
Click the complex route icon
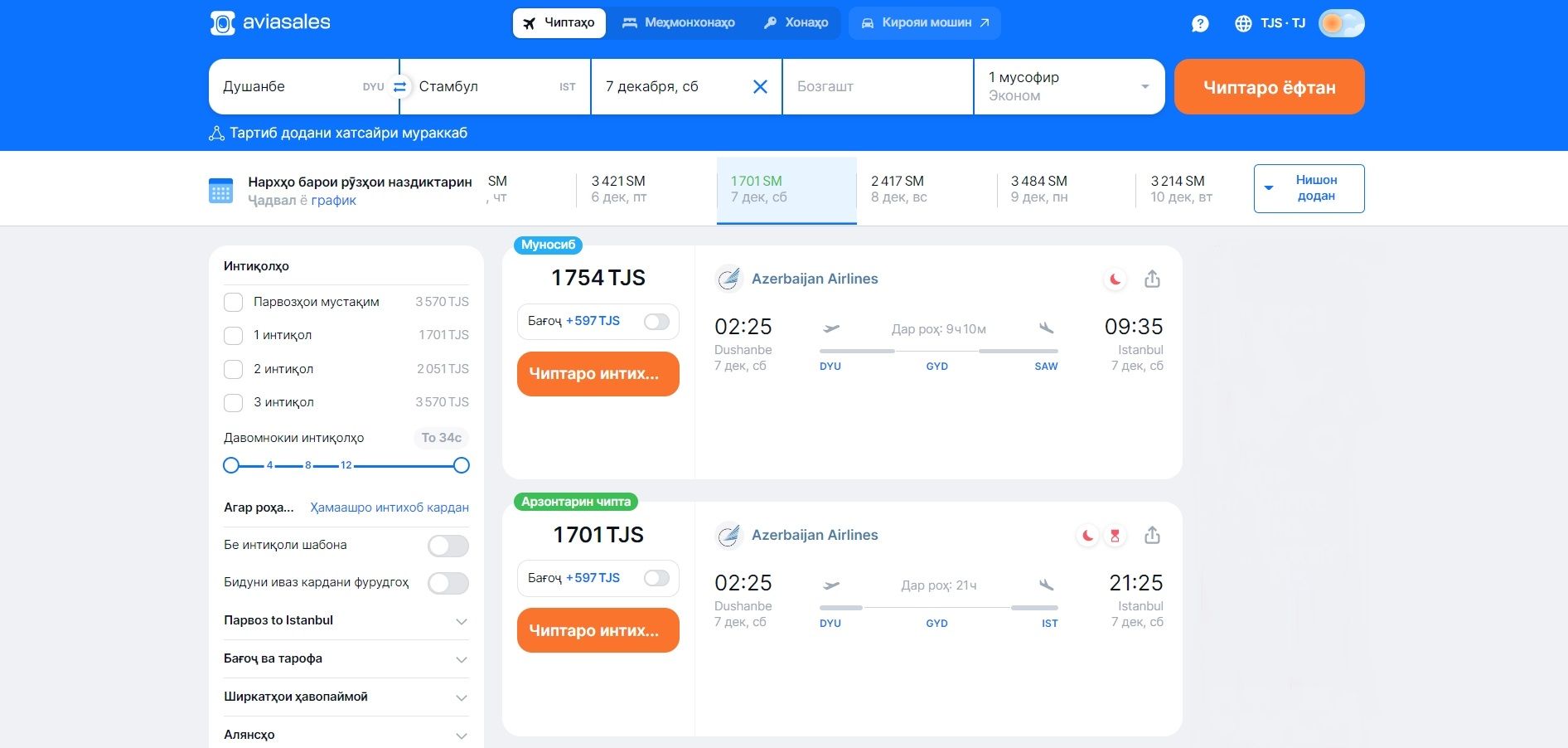tap(216, 133)
